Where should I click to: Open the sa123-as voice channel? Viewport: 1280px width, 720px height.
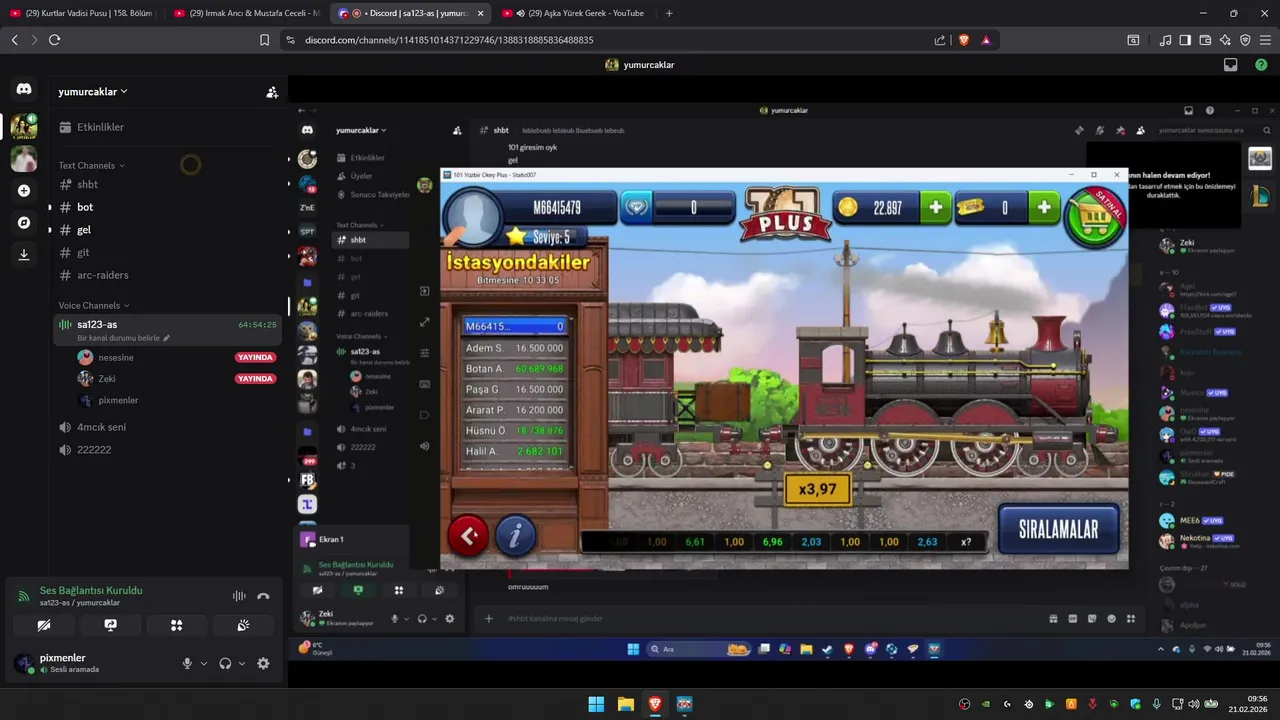coord(166,330)
